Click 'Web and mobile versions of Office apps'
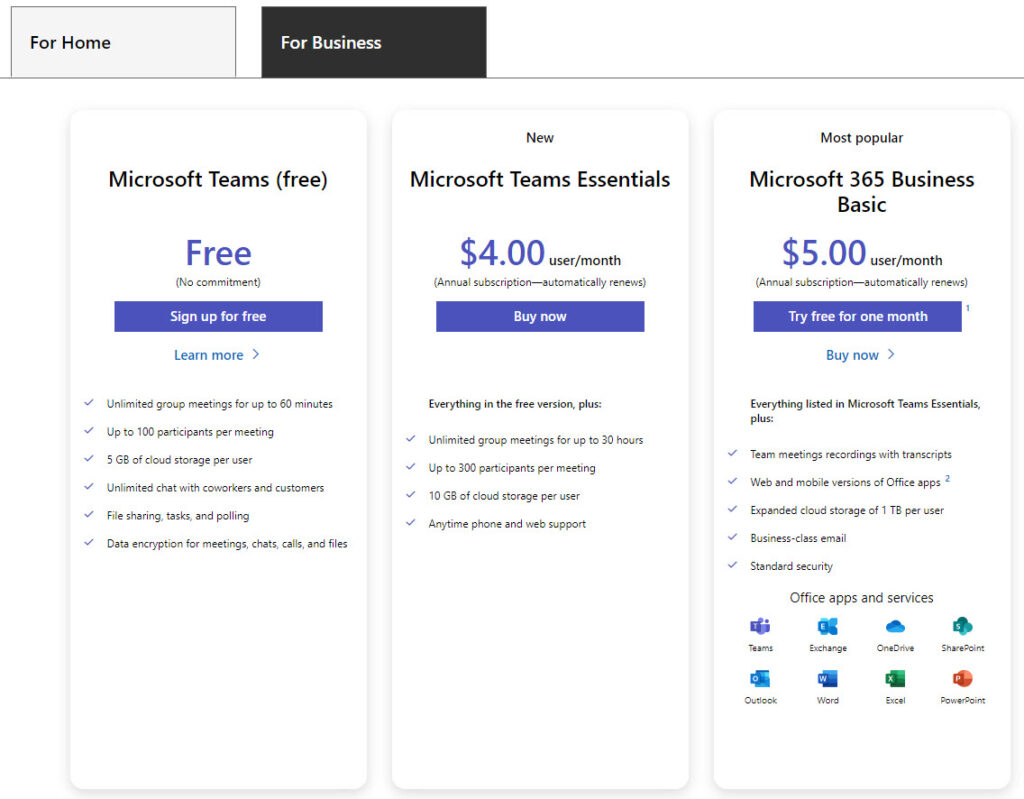 pyautogui.click(x=845, y=483)
